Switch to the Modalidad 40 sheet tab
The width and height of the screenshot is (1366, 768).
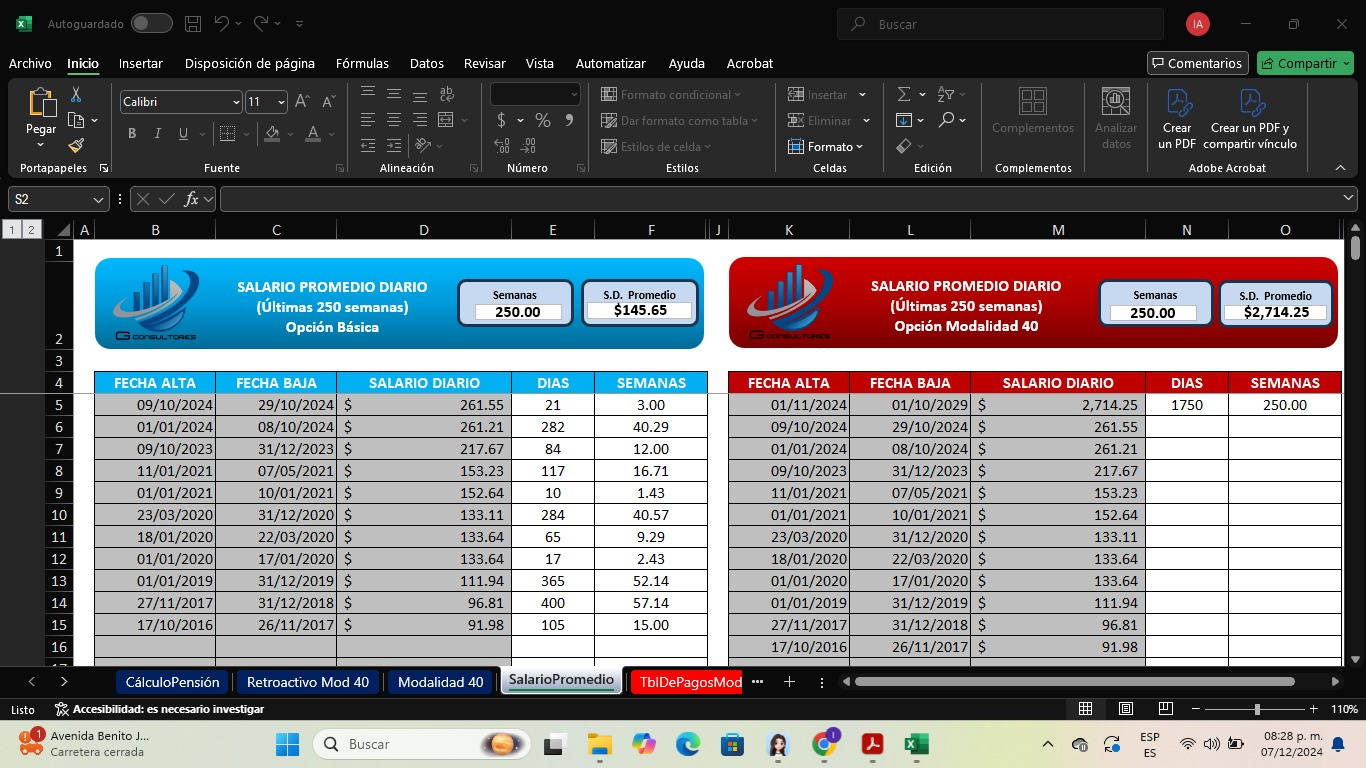(x=440, y=682)
